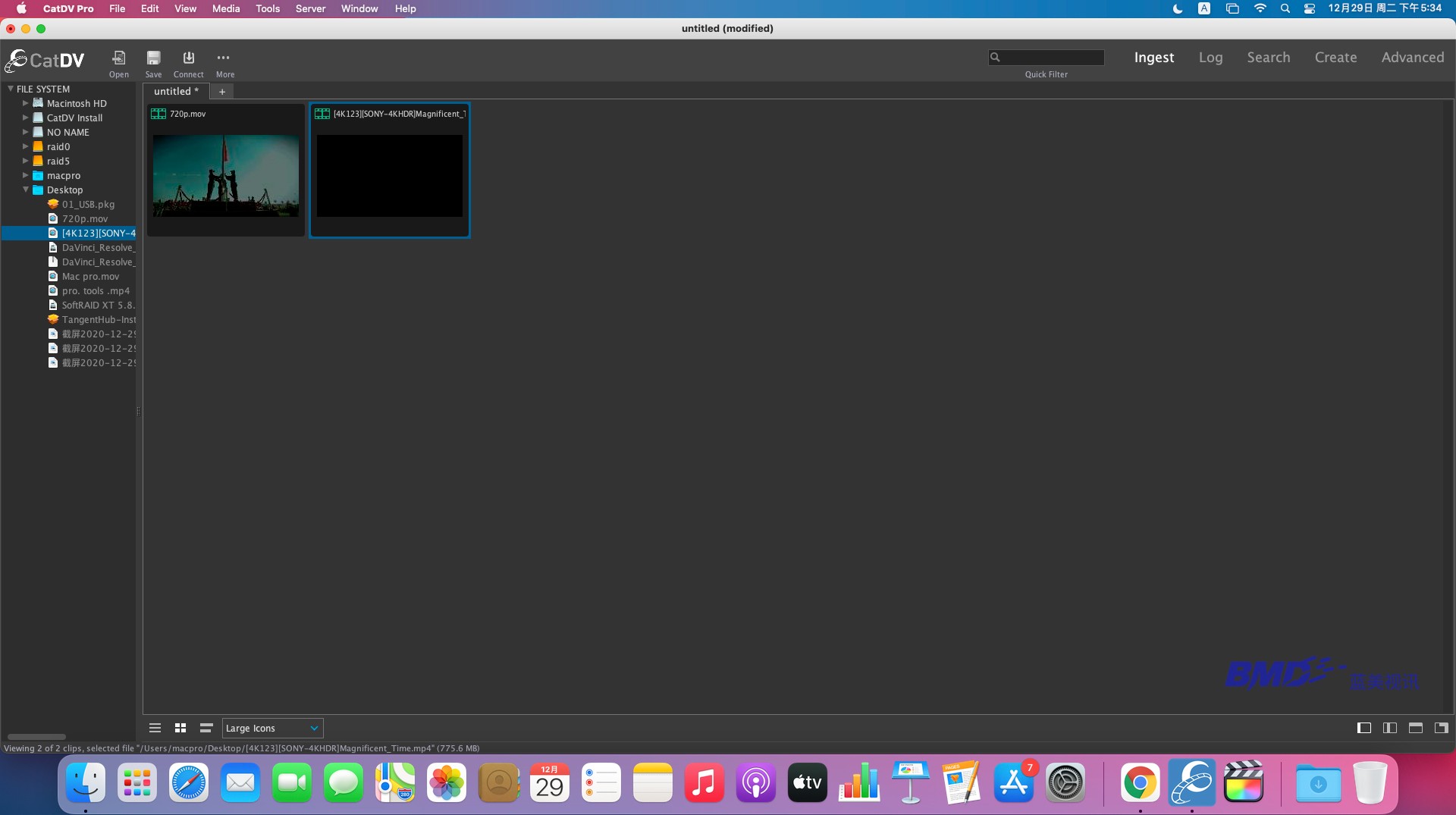Add new catalog tab with plus
Image resolution: width=1456 pixels, height=815 pixels.
coord(222,92)
